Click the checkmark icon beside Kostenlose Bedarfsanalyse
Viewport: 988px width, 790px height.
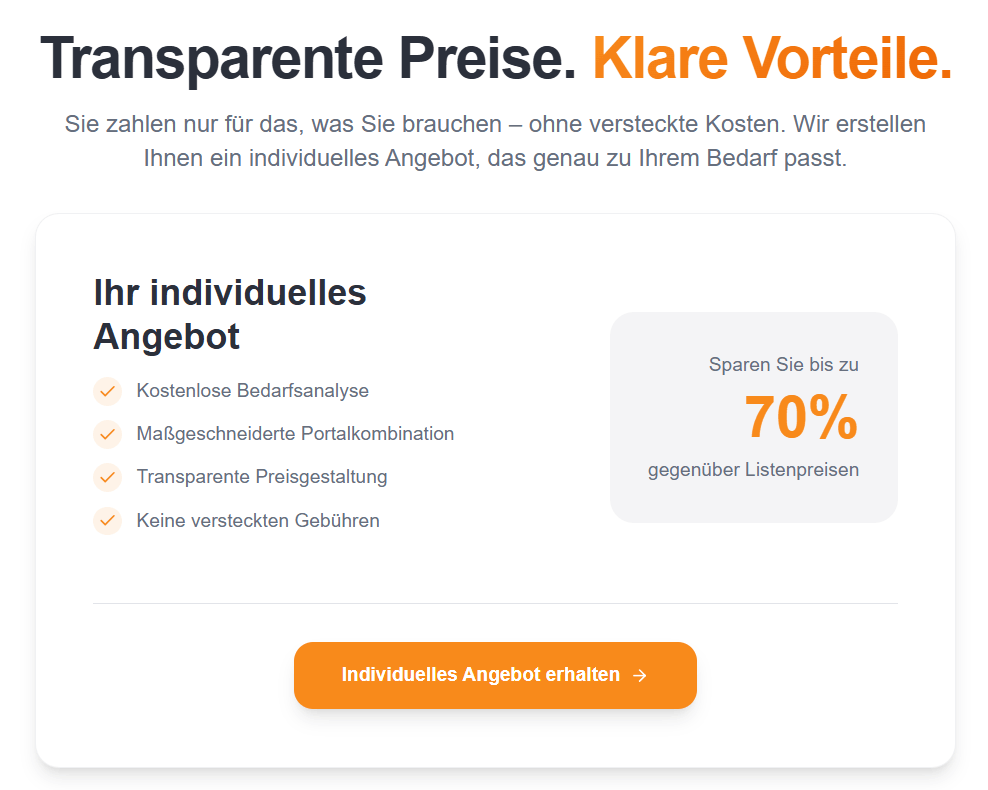pos(107,391)
